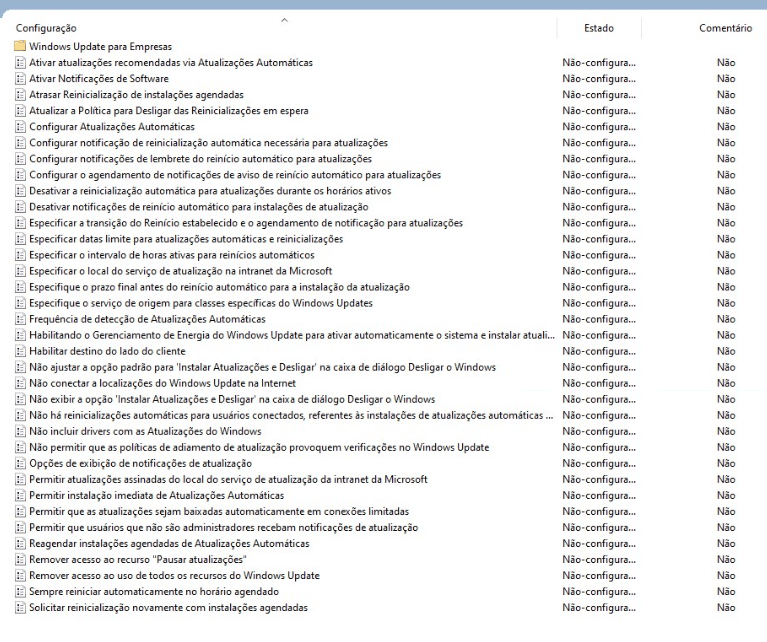Select Remover acesso ao recurso "Pausar atualizações"

(137, 559)
